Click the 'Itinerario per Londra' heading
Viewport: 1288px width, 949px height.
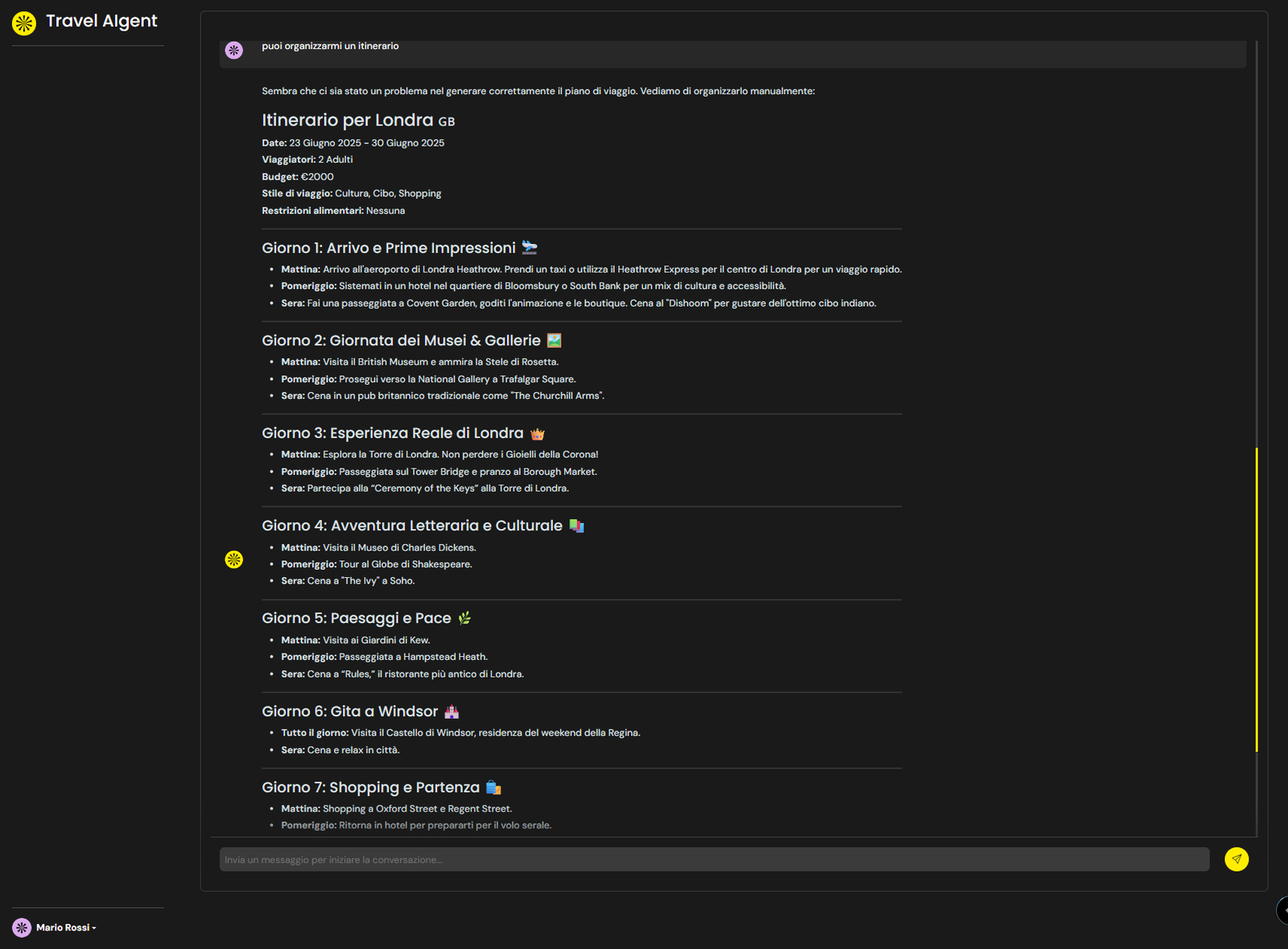(348, 120)
